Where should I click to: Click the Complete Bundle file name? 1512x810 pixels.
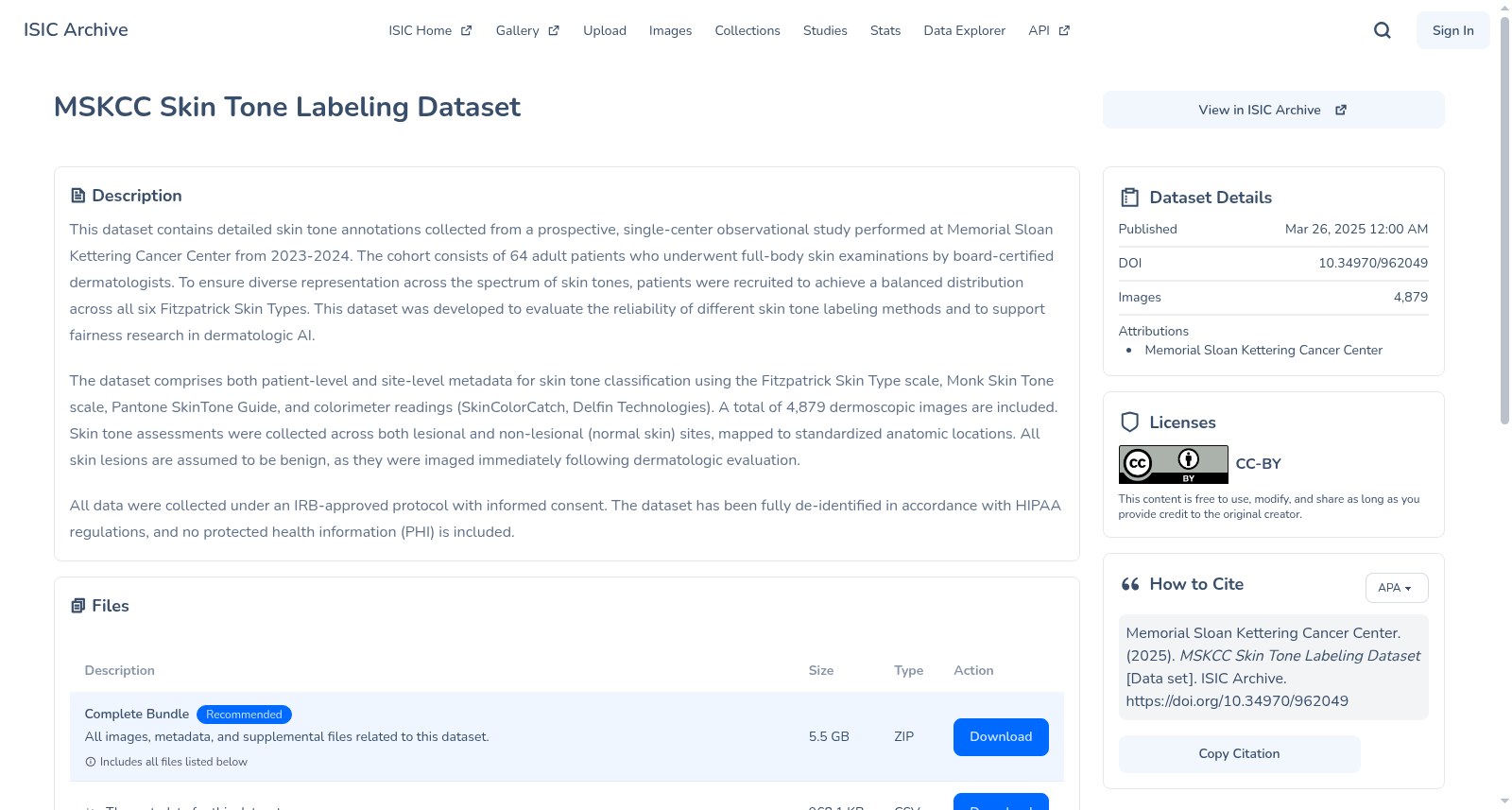coord(137,715)
